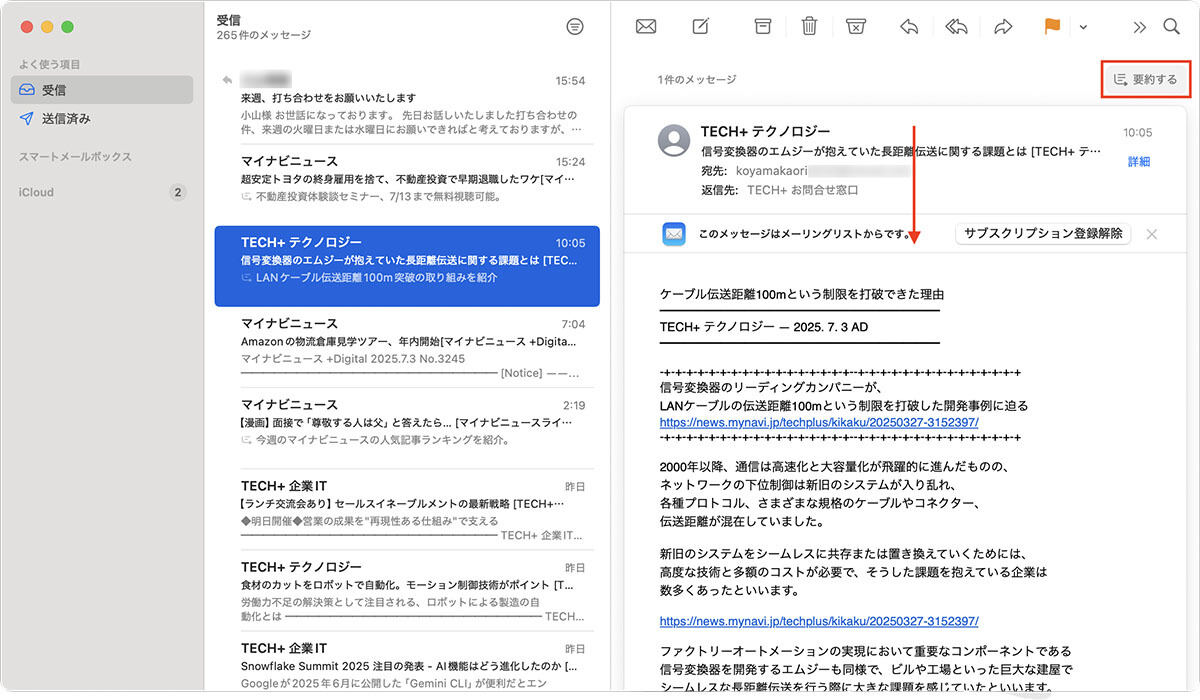1200x700 pixels.
Task: Archive the selected message
Action: click(x=763, y=27)
